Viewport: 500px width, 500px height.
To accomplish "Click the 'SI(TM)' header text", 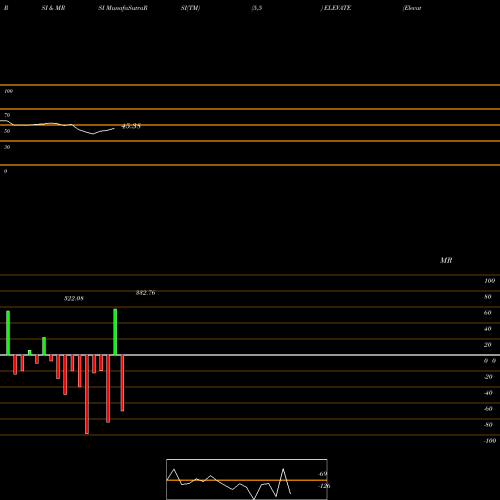I will point(190,8).
